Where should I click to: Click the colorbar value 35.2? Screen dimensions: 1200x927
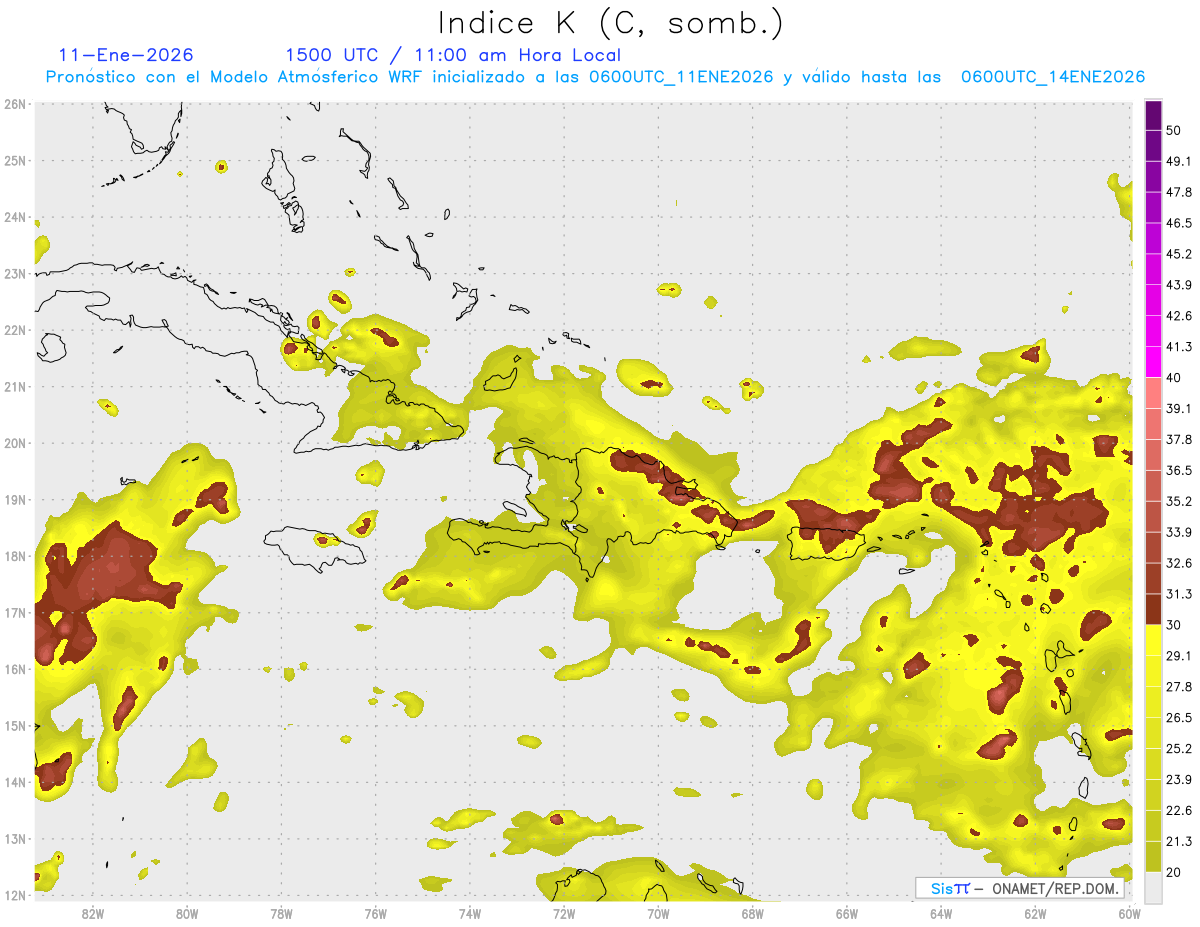tap(1178, 501)
